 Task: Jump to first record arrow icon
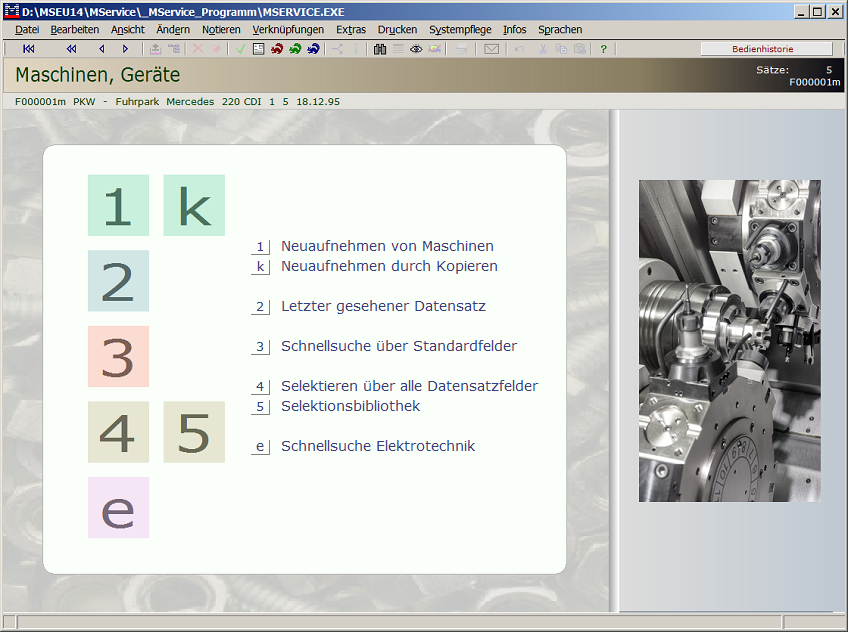[28, 48]
